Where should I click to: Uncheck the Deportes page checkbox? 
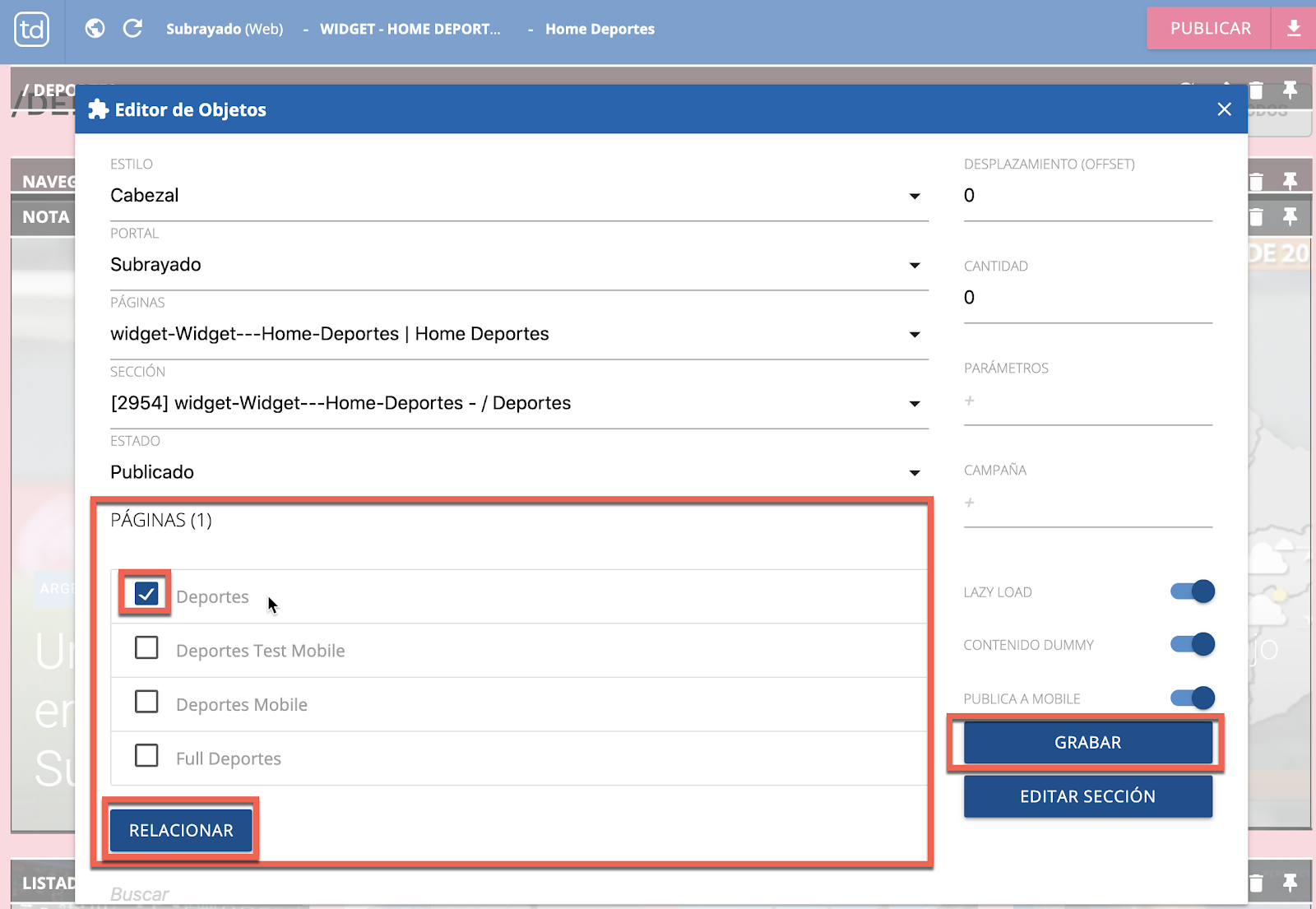146,594
